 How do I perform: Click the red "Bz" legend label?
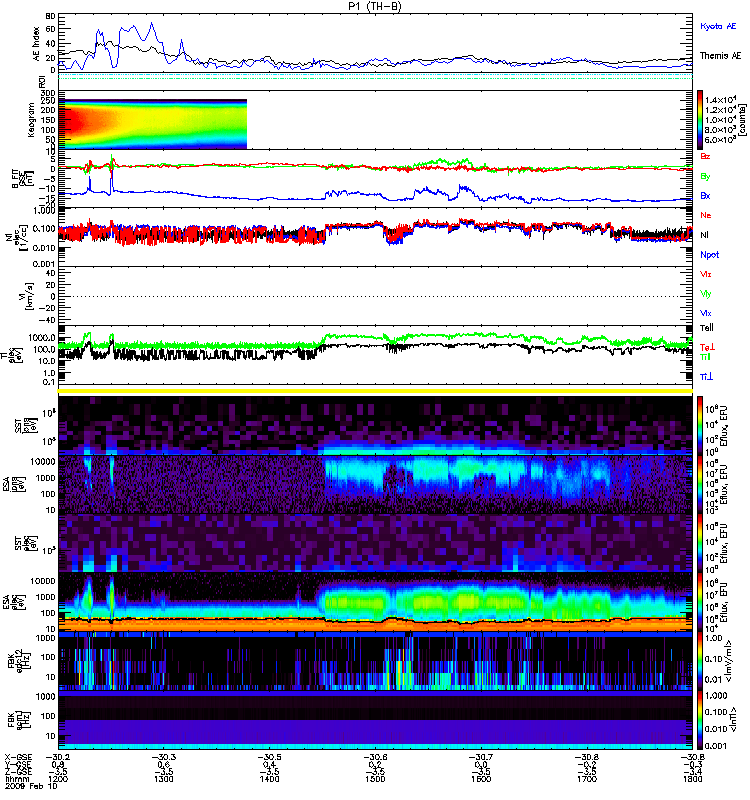pyautogui.click(x=705, y=156)
